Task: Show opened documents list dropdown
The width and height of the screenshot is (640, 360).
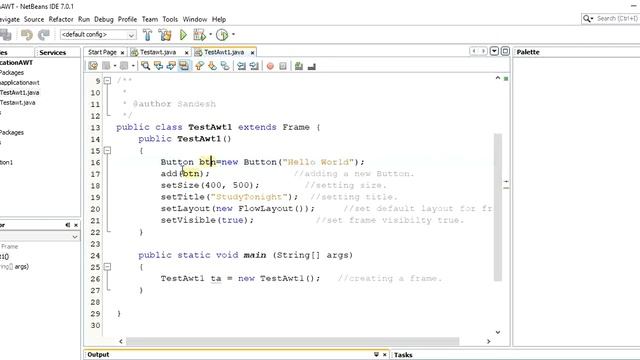Action: (x=494, y=51)
